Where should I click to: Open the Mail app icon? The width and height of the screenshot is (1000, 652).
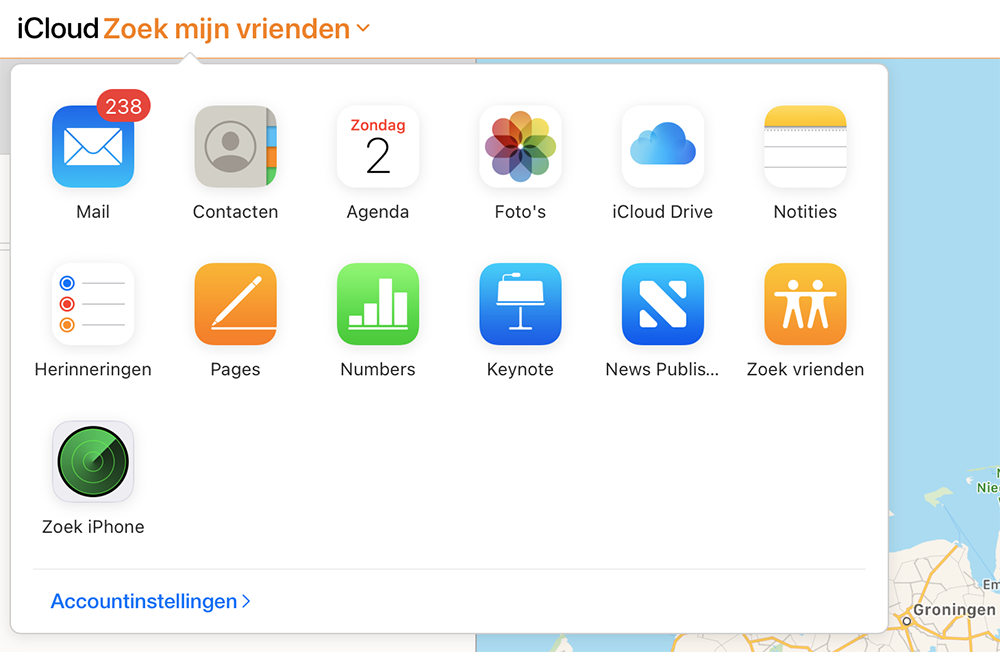pyautogui.click(x=93, y=147)
